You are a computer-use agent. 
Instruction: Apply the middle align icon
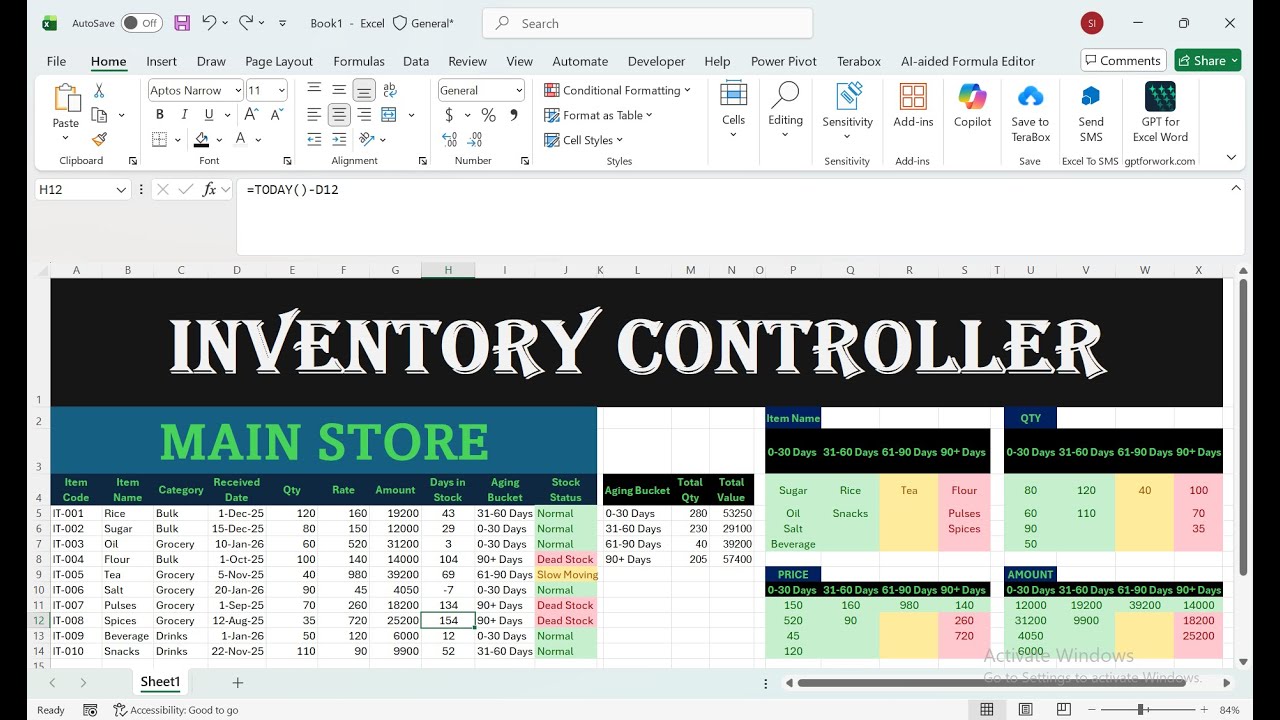[339, 90]
